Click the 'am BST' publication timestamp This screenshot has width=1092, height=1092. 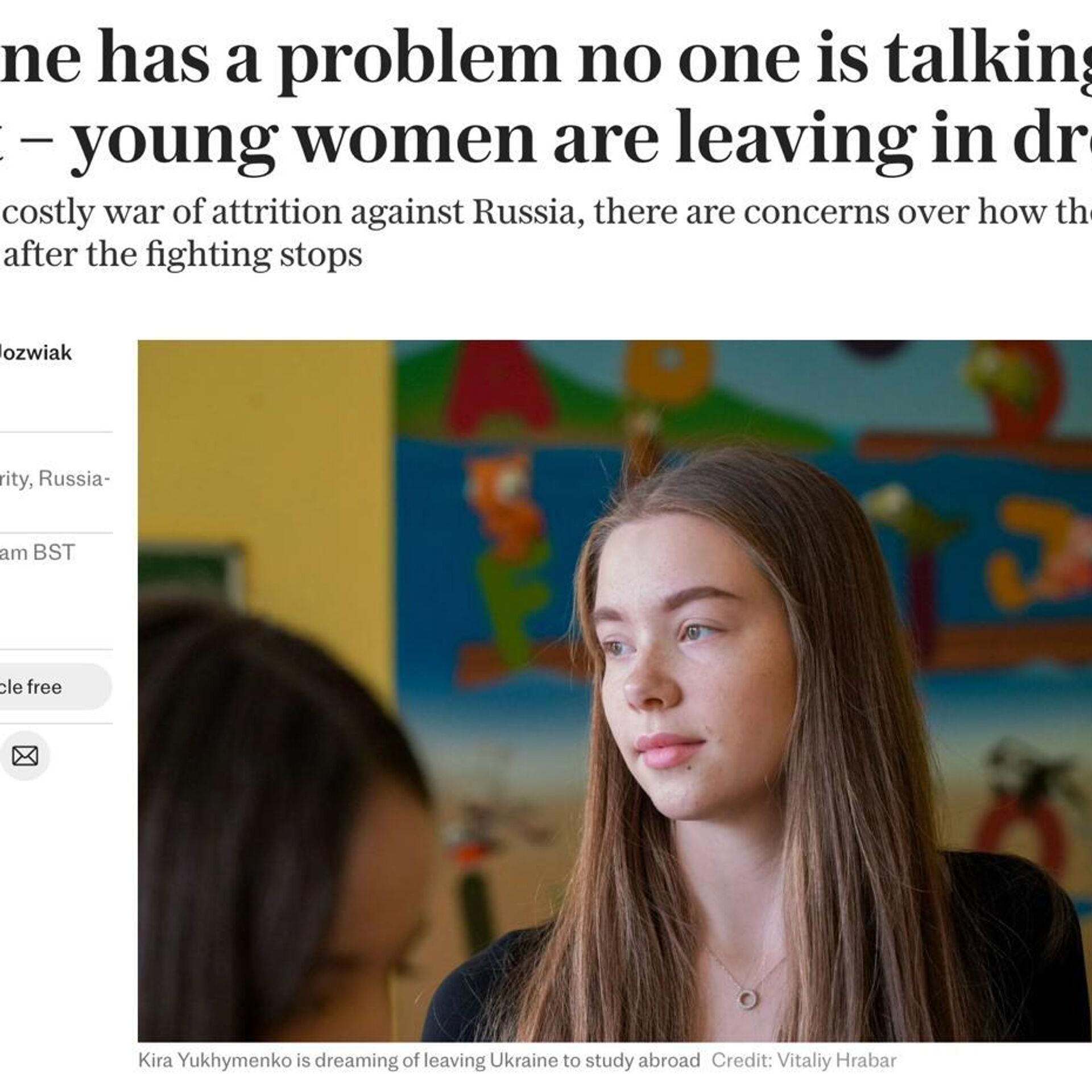click(38, 552)
